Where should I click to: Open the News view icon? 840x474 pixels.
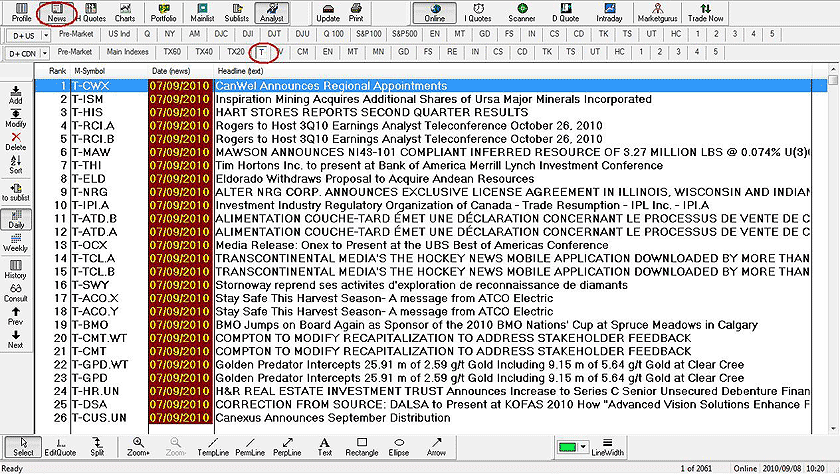(x=56, y=13)
